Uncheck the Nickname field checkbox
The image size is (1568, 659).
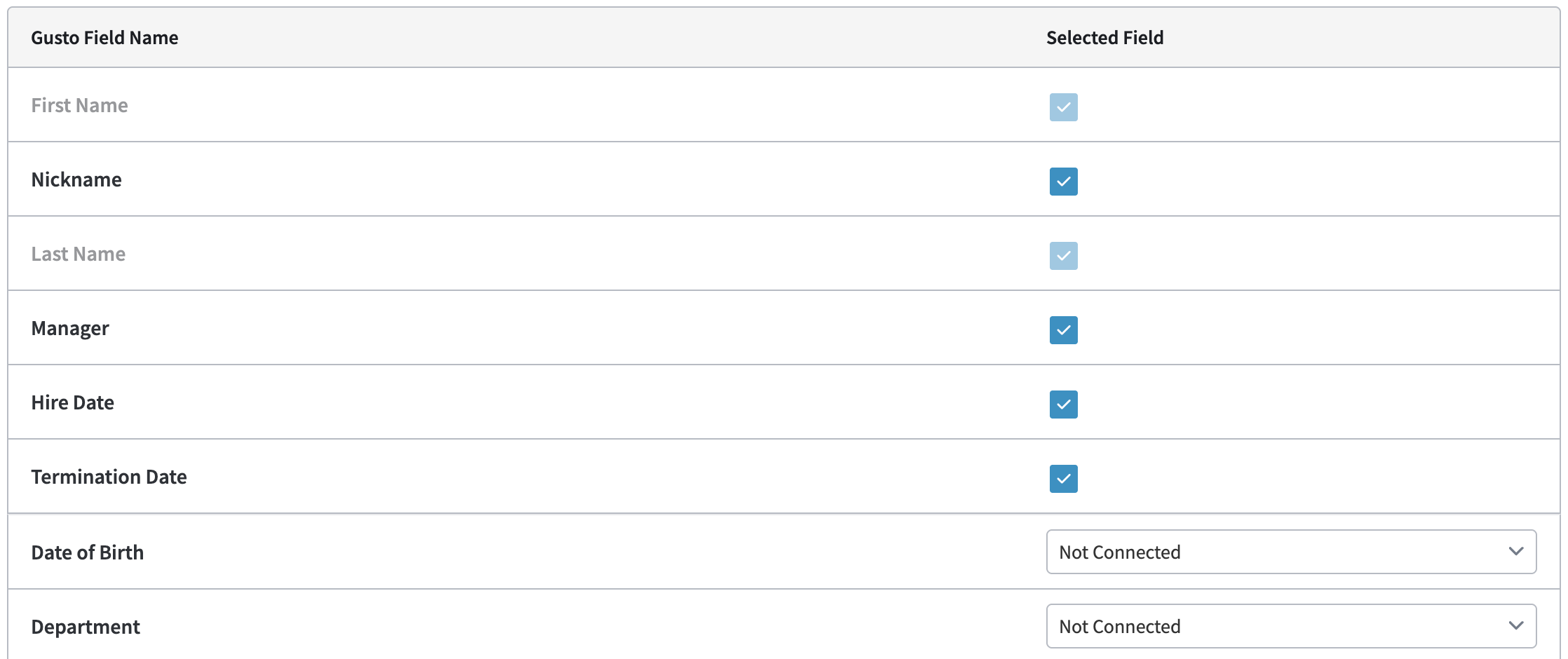1063,182
